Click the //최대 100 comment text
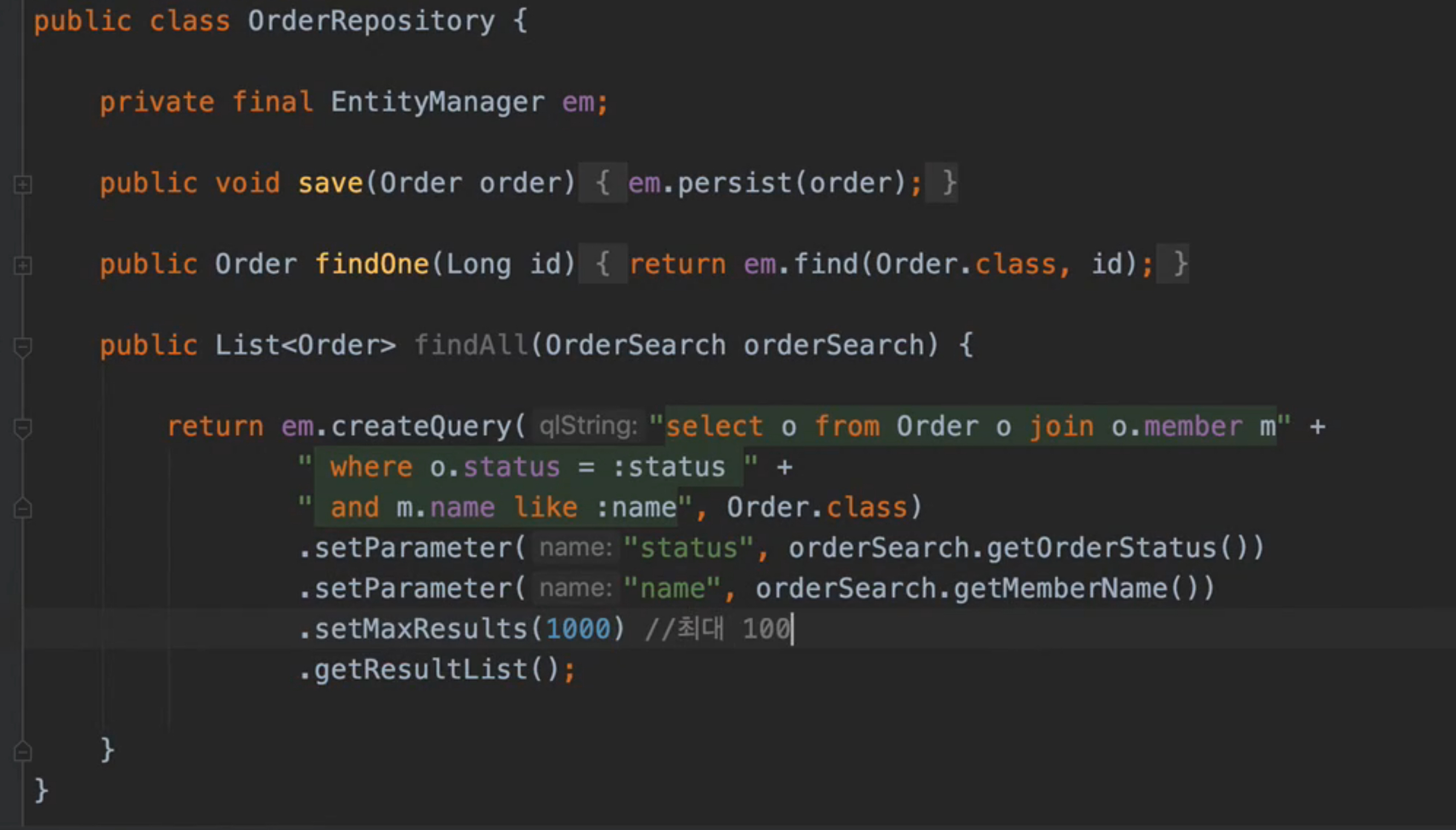Viewport: 1456px width, 830px height. tap(718, 629)
